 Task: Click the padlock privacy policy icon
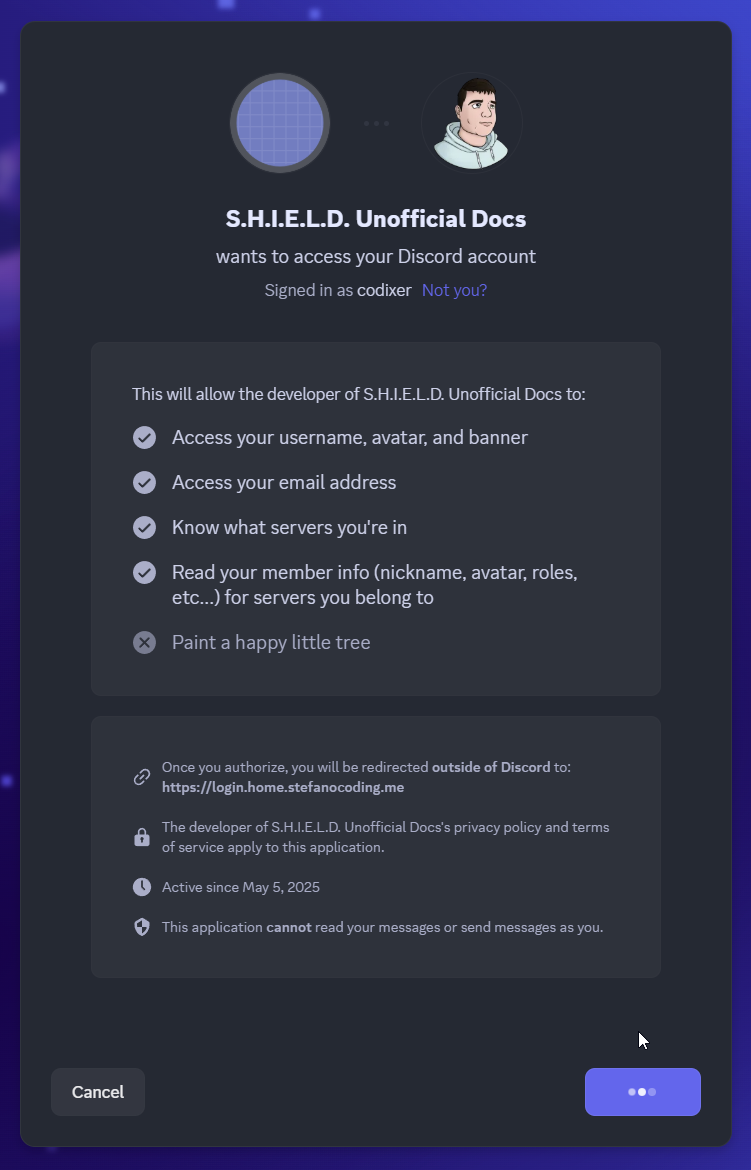(x=142, y=837)
